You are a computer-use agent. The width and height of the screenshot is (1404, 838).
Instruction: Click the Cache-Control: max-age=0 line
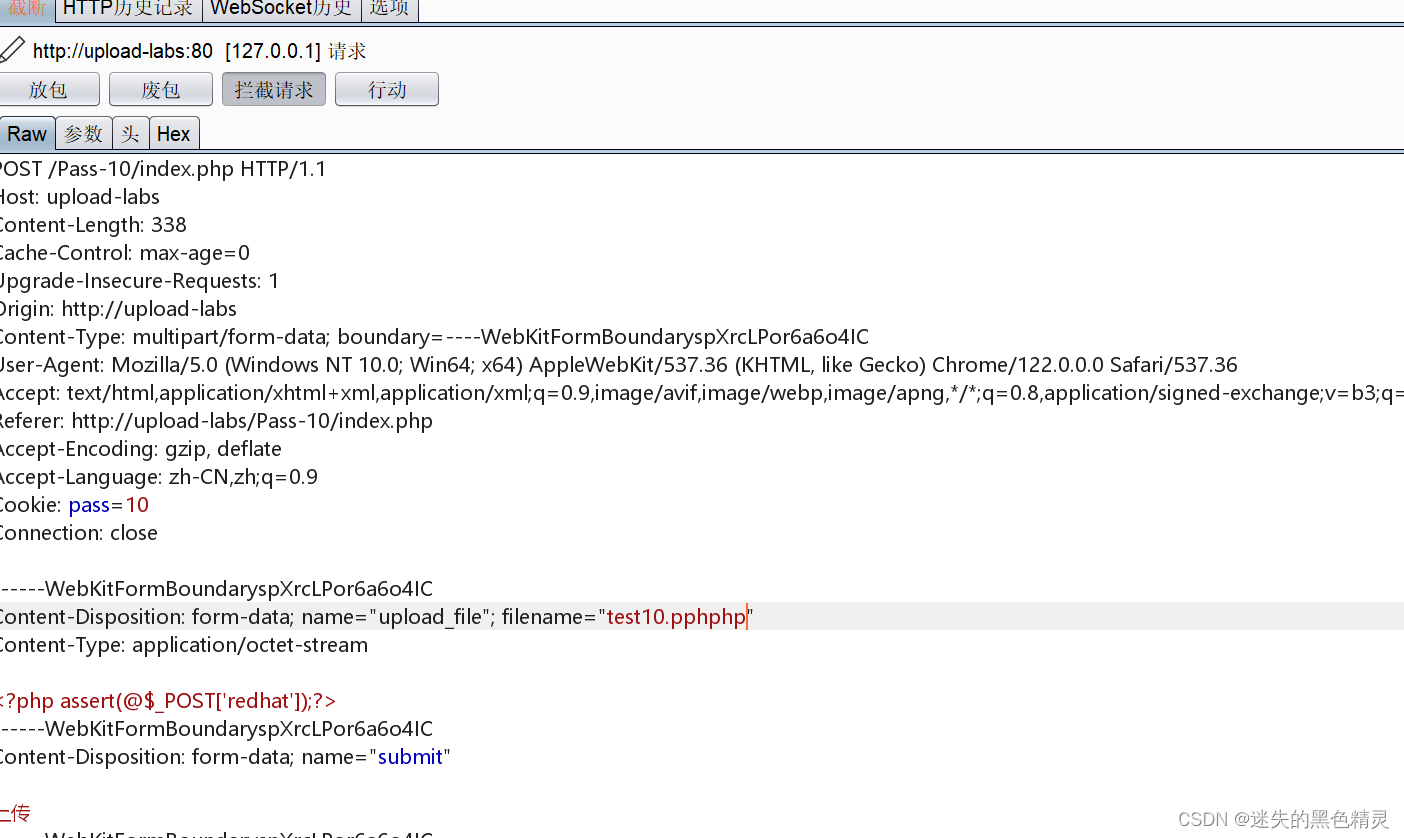point(124,253)
